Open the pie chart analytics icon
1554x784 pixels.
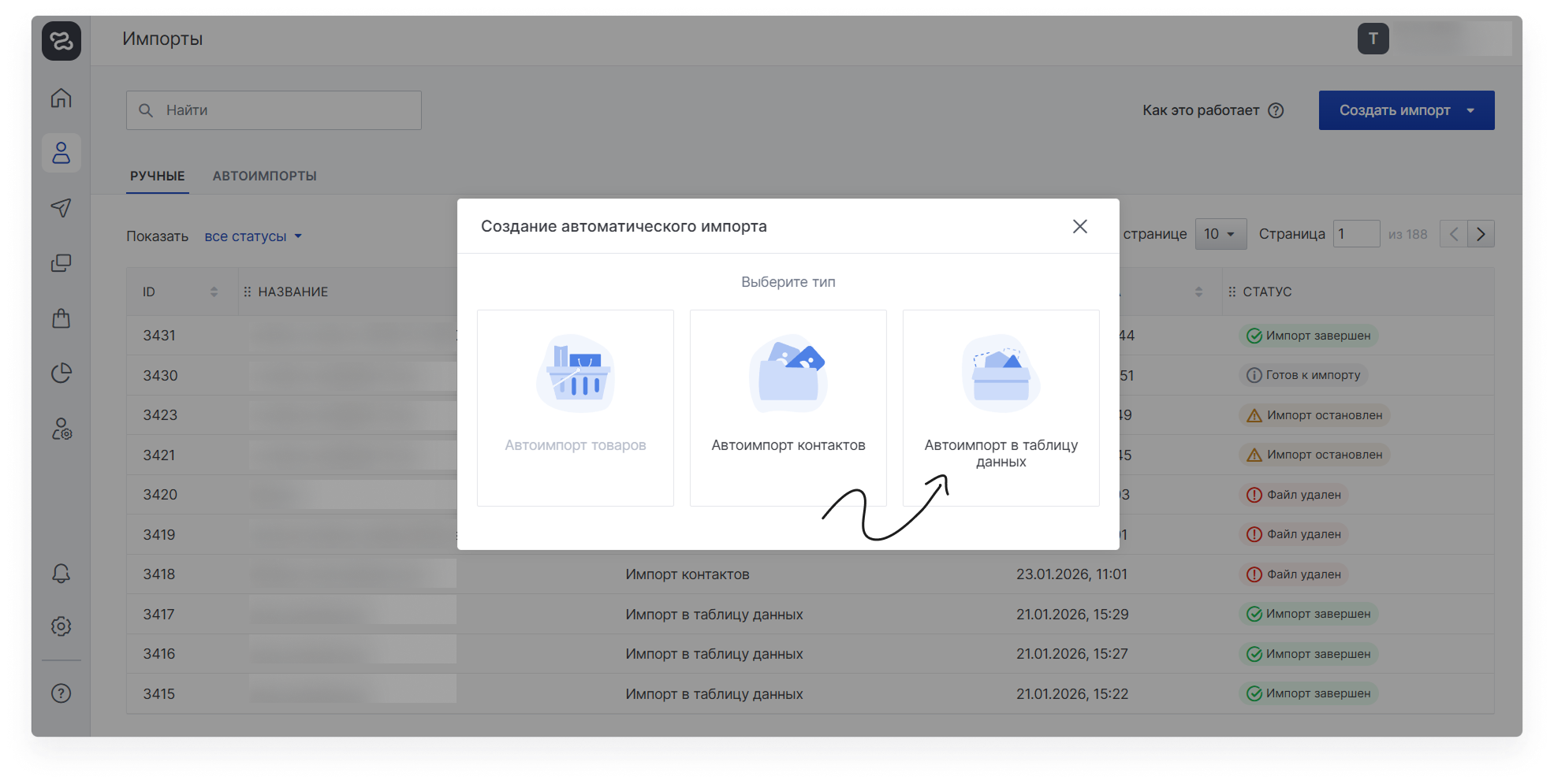pos(61,373)
